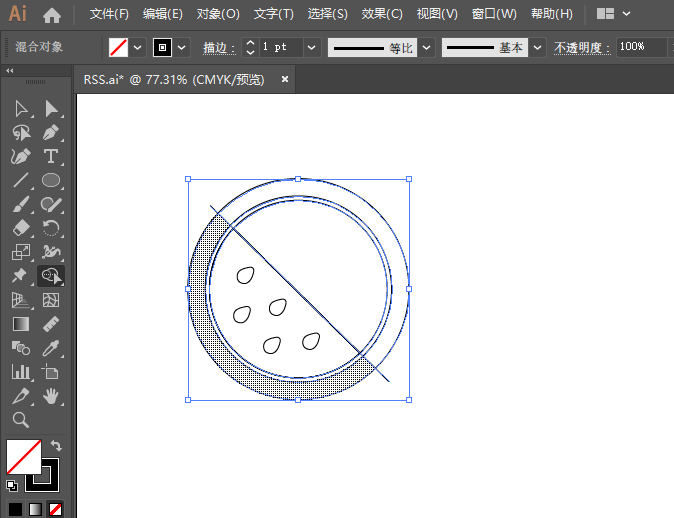This screenshot has width=674, height=518.
Task: Open the 选择(S) menu
Action: click(328, 14)
